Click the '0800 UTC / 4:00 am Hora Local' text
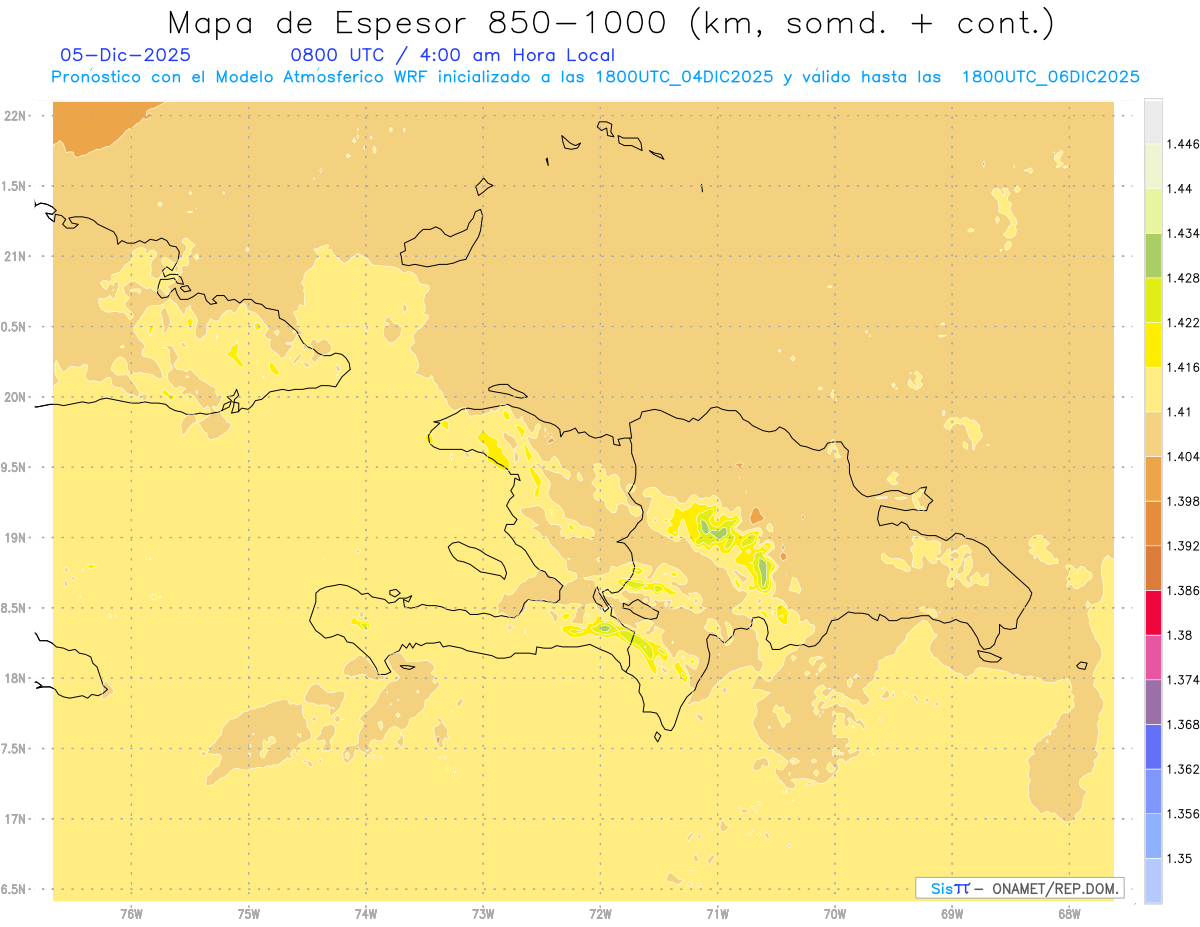Screen dimensions: 1200x927 pos(452,56)
